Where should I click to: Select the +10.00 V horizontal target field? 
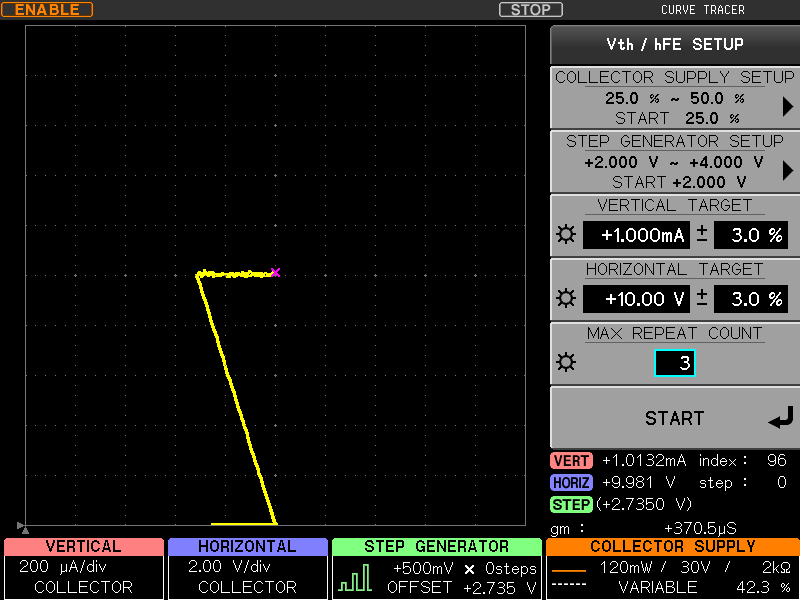tap(636, 299)
